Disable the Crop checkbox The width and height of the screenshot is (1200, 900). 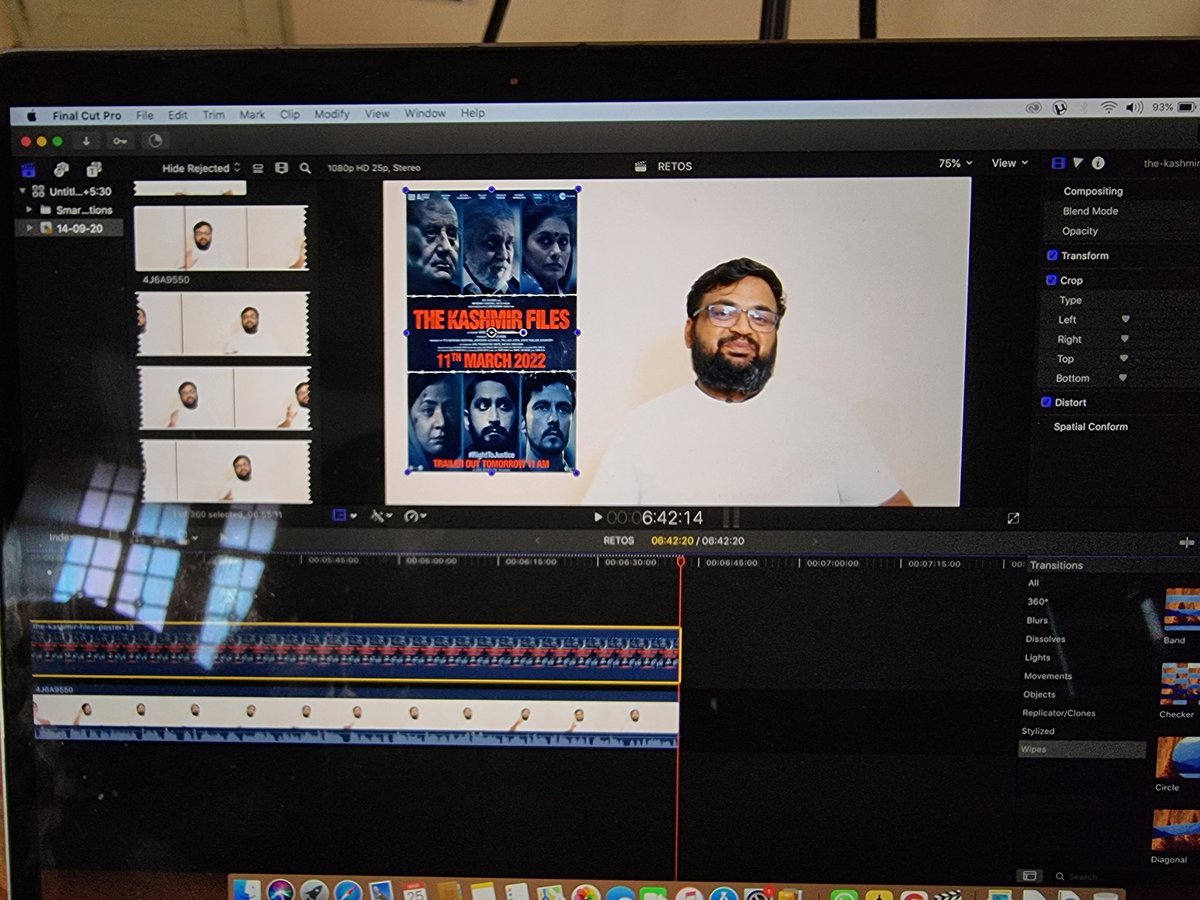coord(1052,280)
